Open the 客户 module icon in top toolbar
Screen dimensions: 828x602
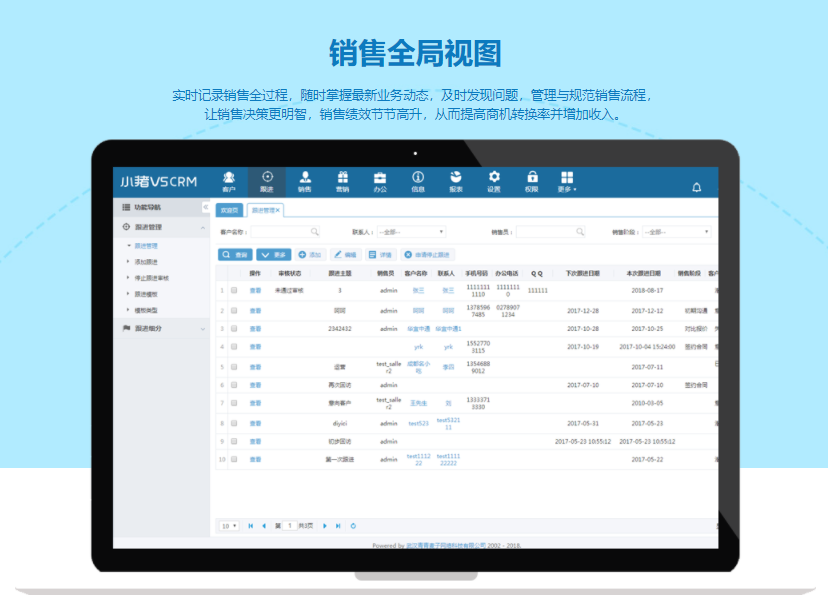[x=230, y=182]
